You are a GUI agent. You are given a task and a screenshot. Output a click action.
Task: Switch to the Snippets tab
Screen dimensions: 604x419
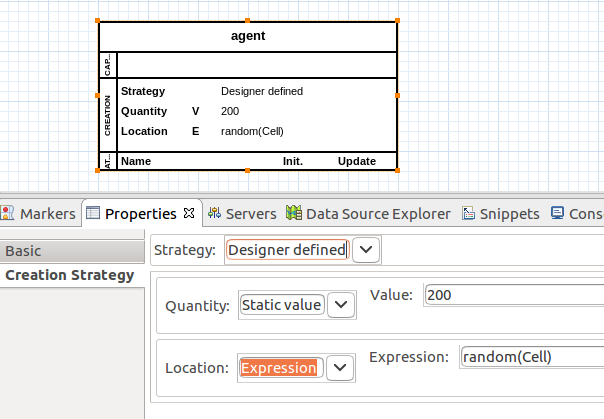point(501,214)
